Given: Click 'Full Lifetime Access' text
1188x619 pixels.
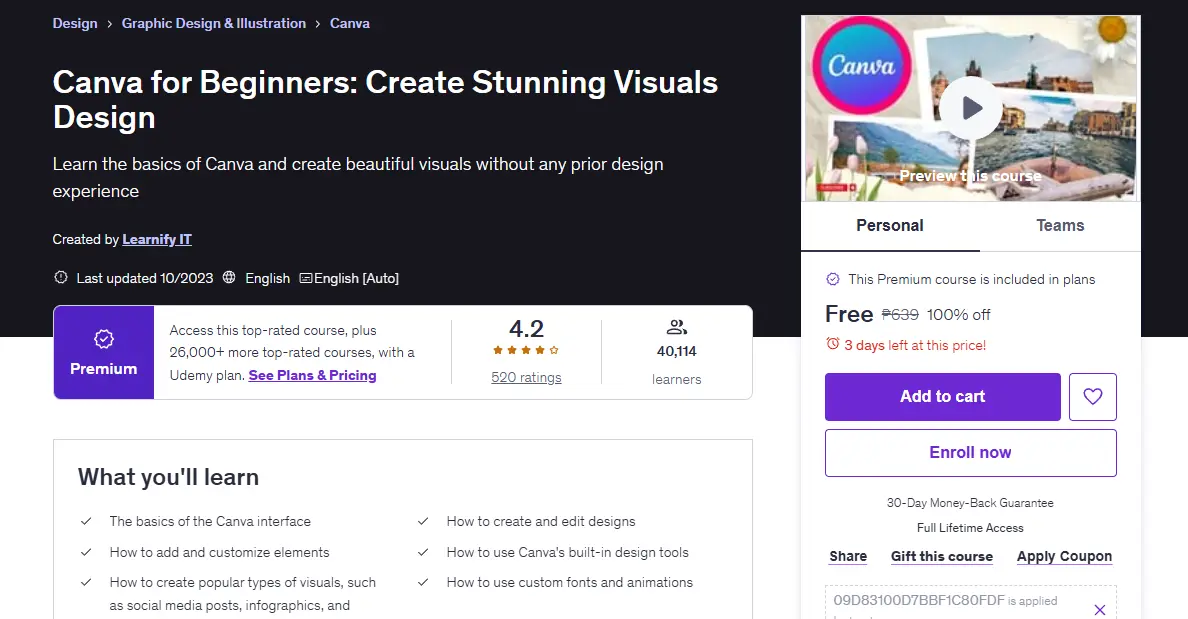Looking at the screenshot, I should [971, 528].
